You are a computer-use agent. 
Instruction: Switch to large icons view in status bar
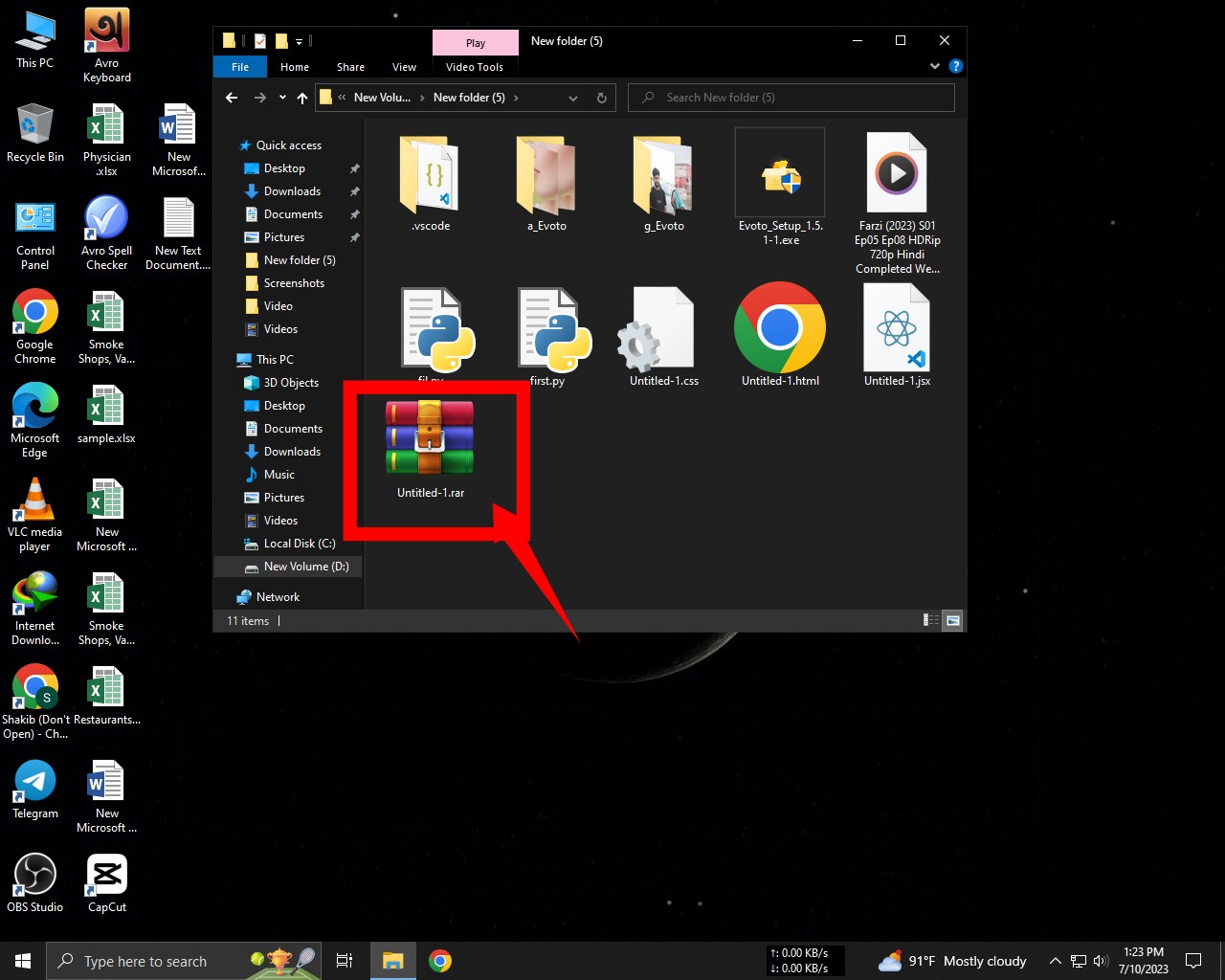(x=953, y=621)
